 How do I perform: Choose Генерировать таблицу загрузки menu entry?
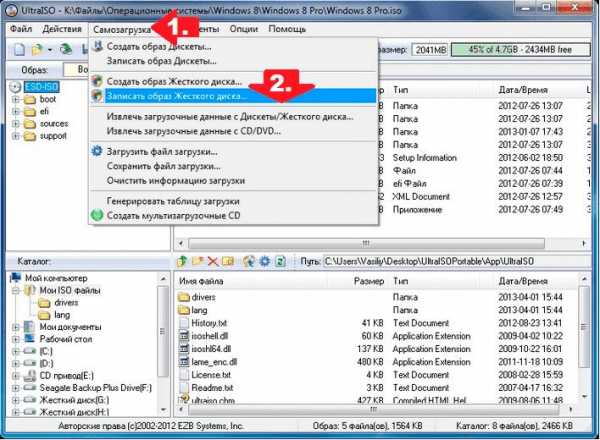point(233,201)
